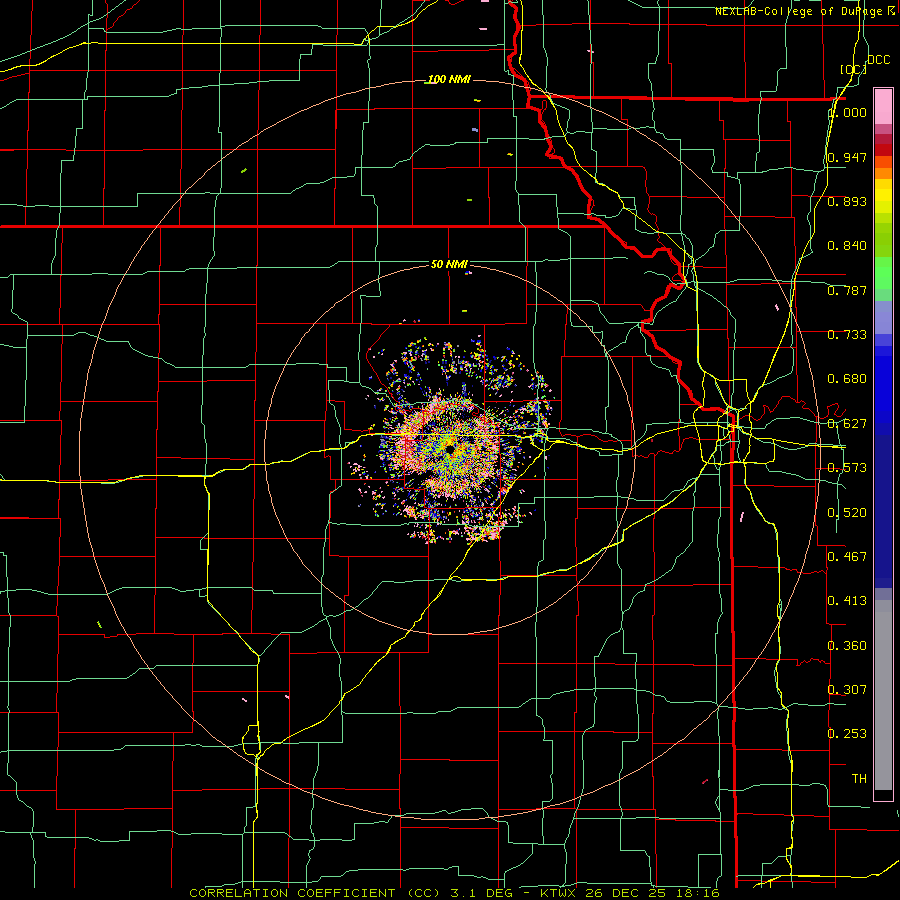Select the 0.467 legend value
This screenshot has width=900, height=900.
click(x=847, y=557)
